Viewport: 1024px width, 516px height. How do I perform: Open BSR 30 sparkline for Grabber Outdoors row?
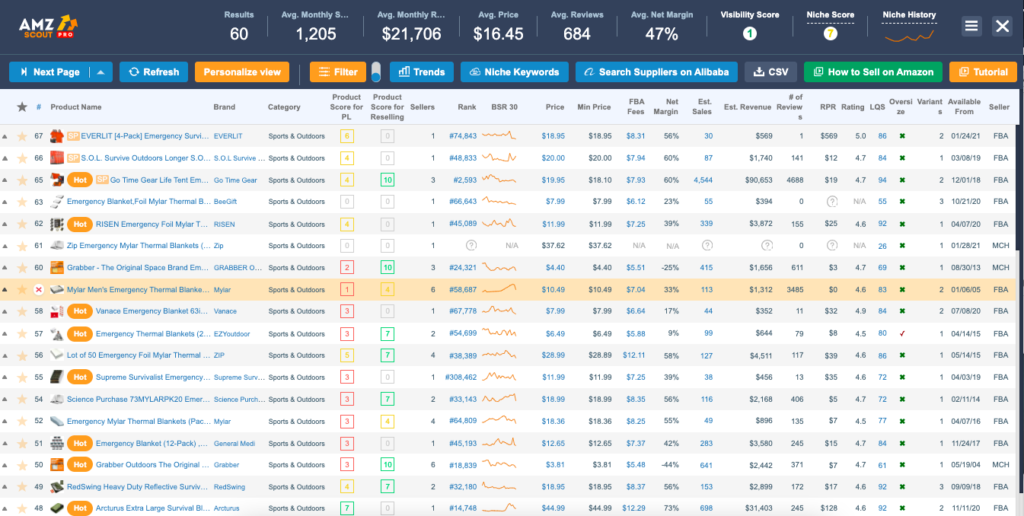pyautogui.click(x=498, y=464)
